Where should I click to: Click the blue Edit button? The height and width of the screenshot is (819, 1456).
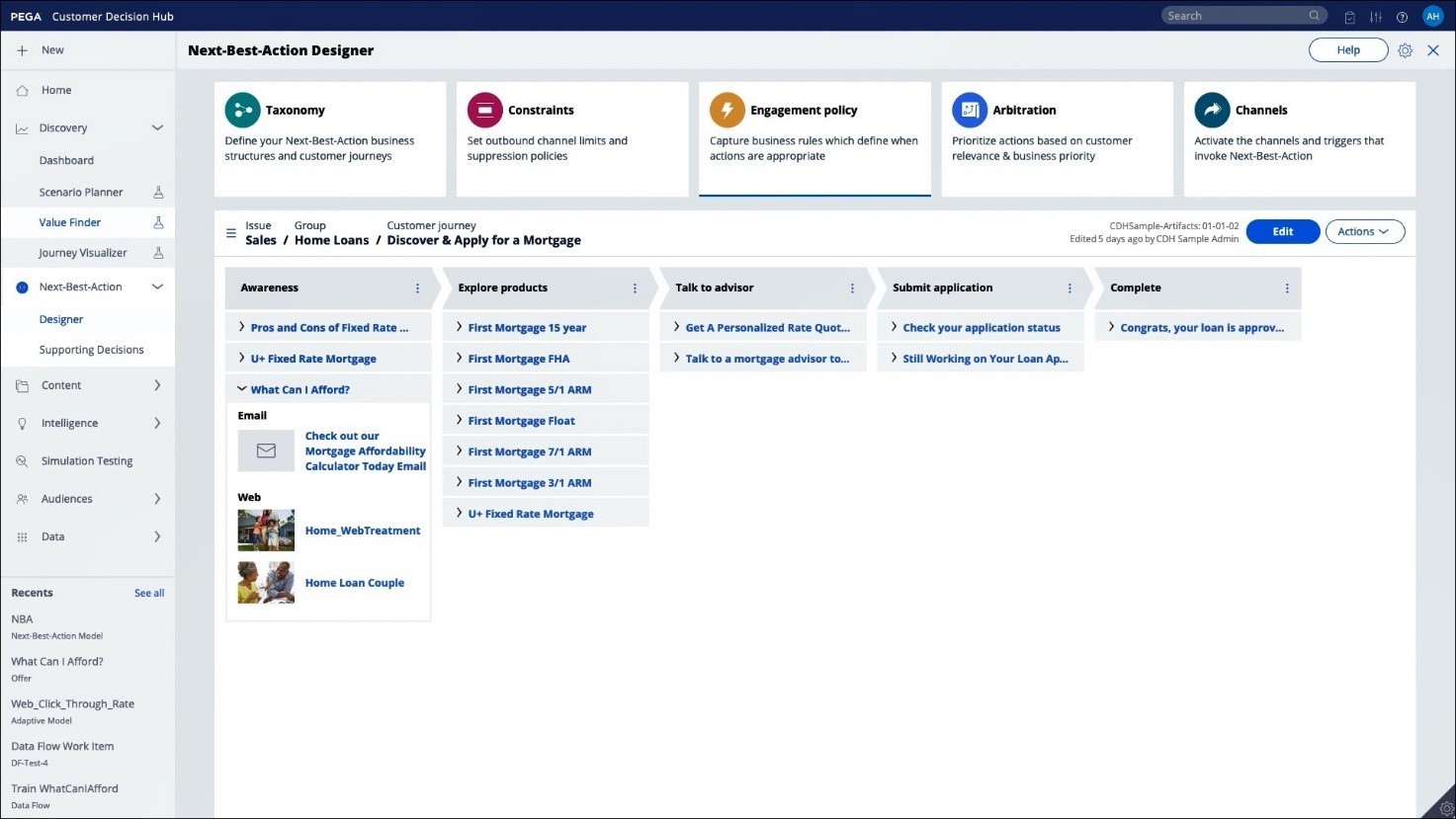point(1283,232)
